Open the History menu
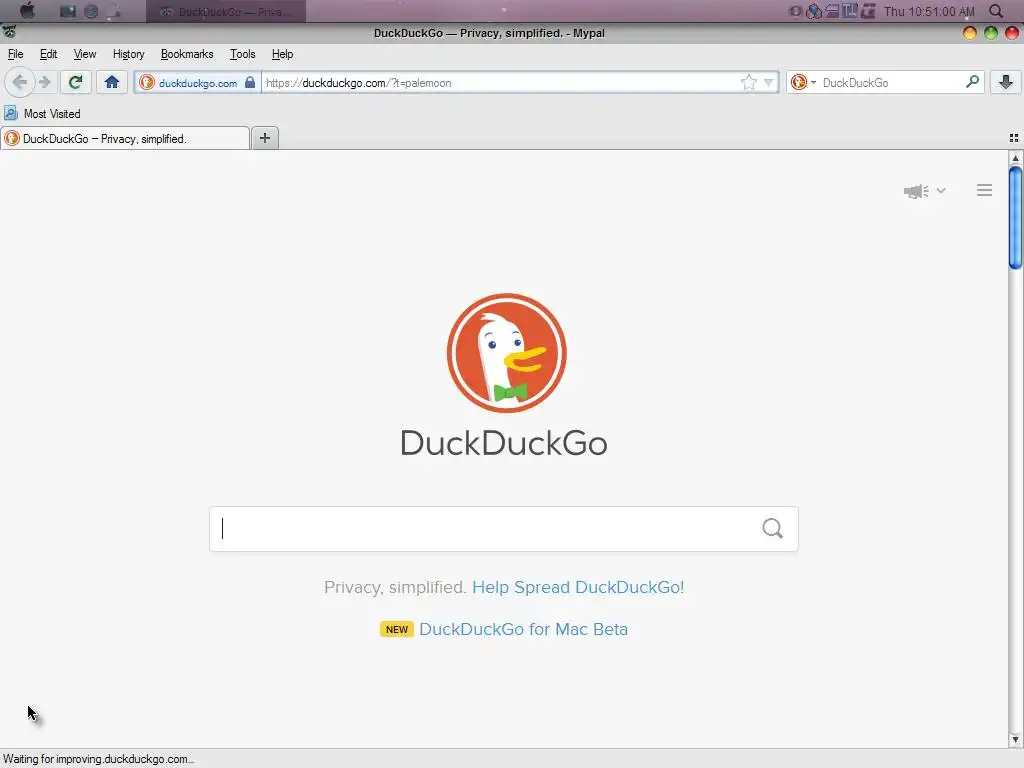 129,54
